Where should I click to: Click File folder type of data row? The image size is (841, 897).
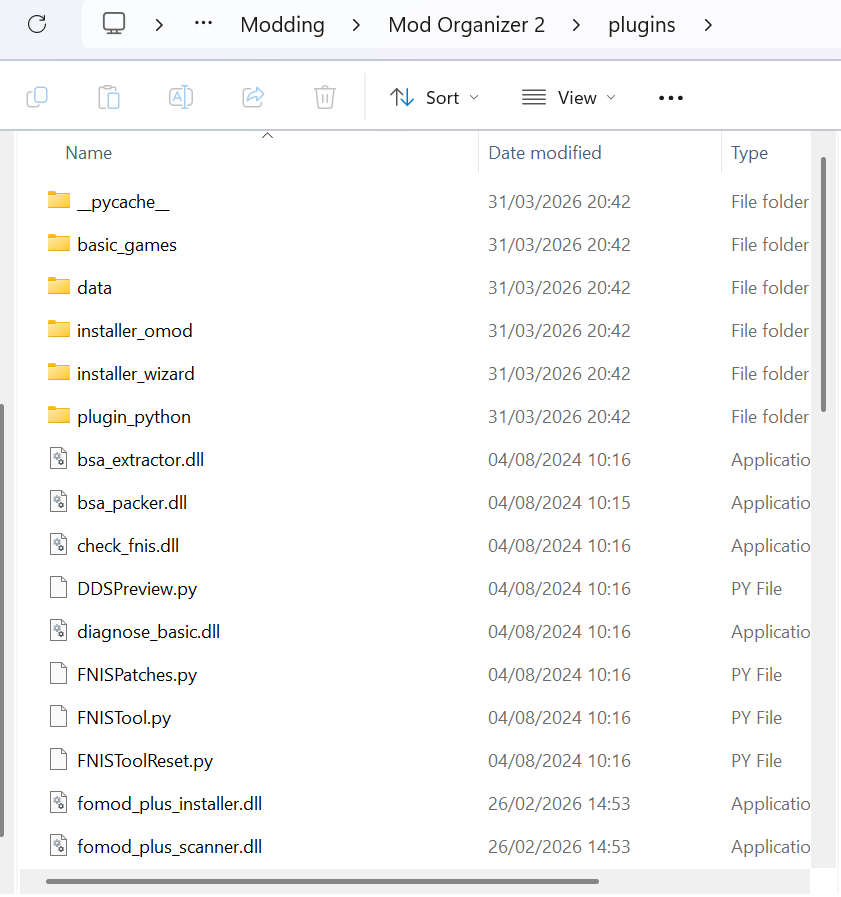tap(769, 287)
